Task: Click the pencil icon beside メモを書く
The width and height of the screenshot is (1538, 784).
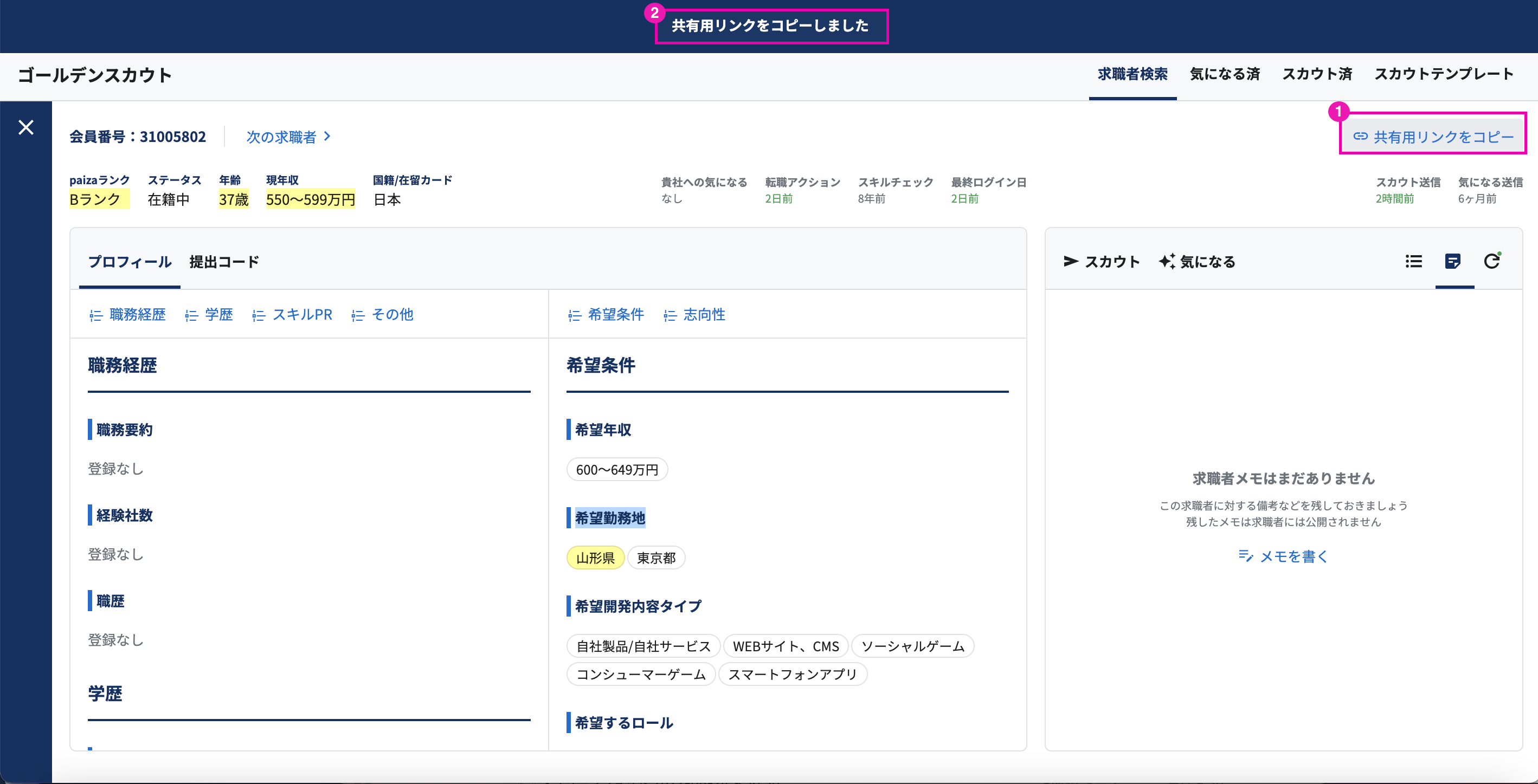Action: tap(1245, 556)
